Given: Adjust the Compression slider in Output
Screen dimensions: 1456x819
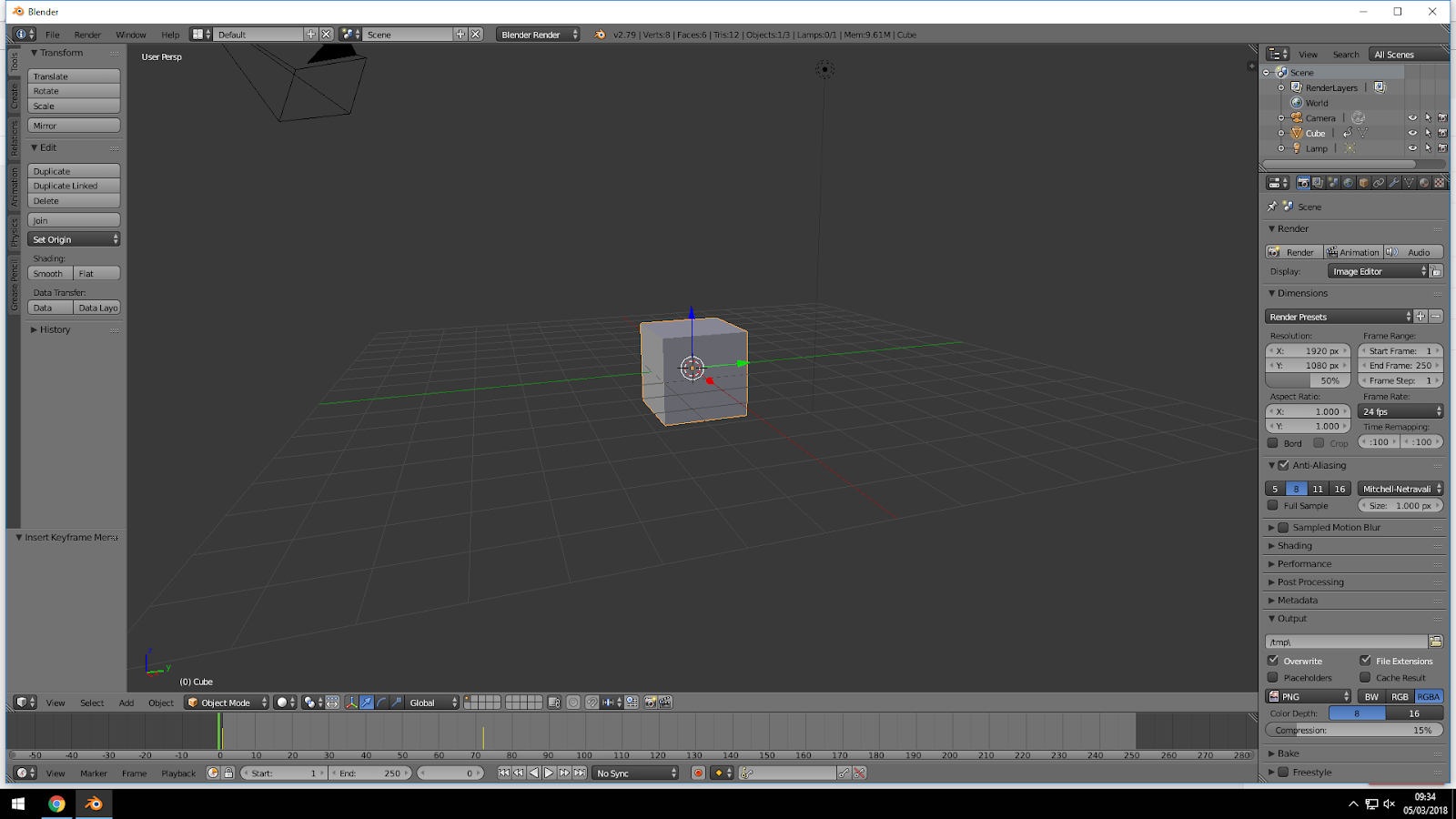Looking at the screenshot, I should pos(1353,729).
